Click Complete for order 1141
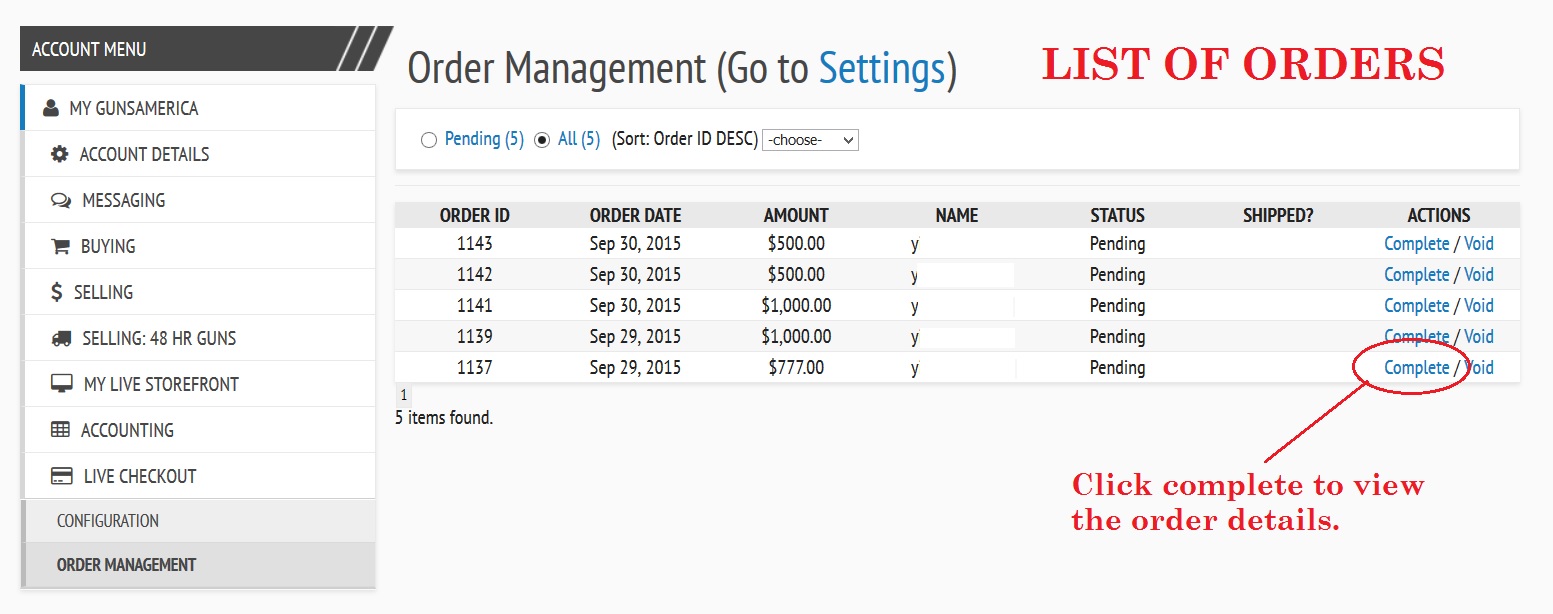1553x614 pixels. click(1416, 306)
